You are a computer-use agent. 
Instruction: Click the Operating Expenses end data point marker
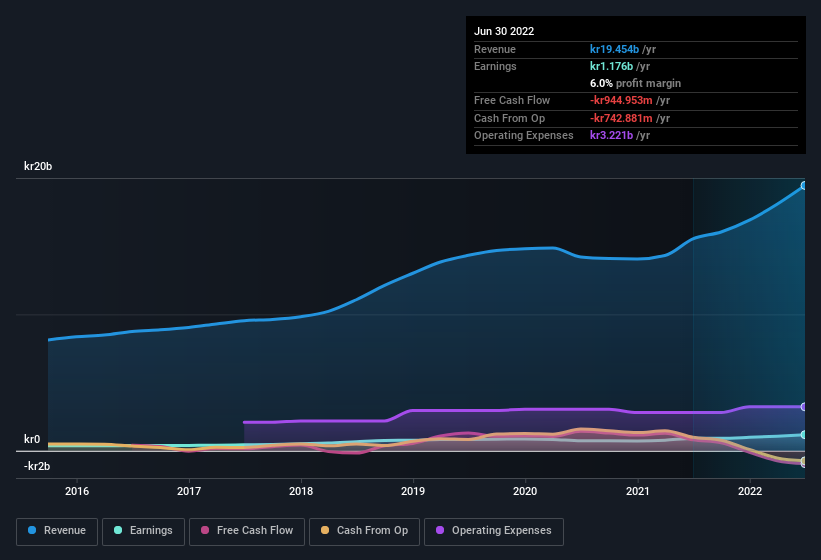point(804,407)
